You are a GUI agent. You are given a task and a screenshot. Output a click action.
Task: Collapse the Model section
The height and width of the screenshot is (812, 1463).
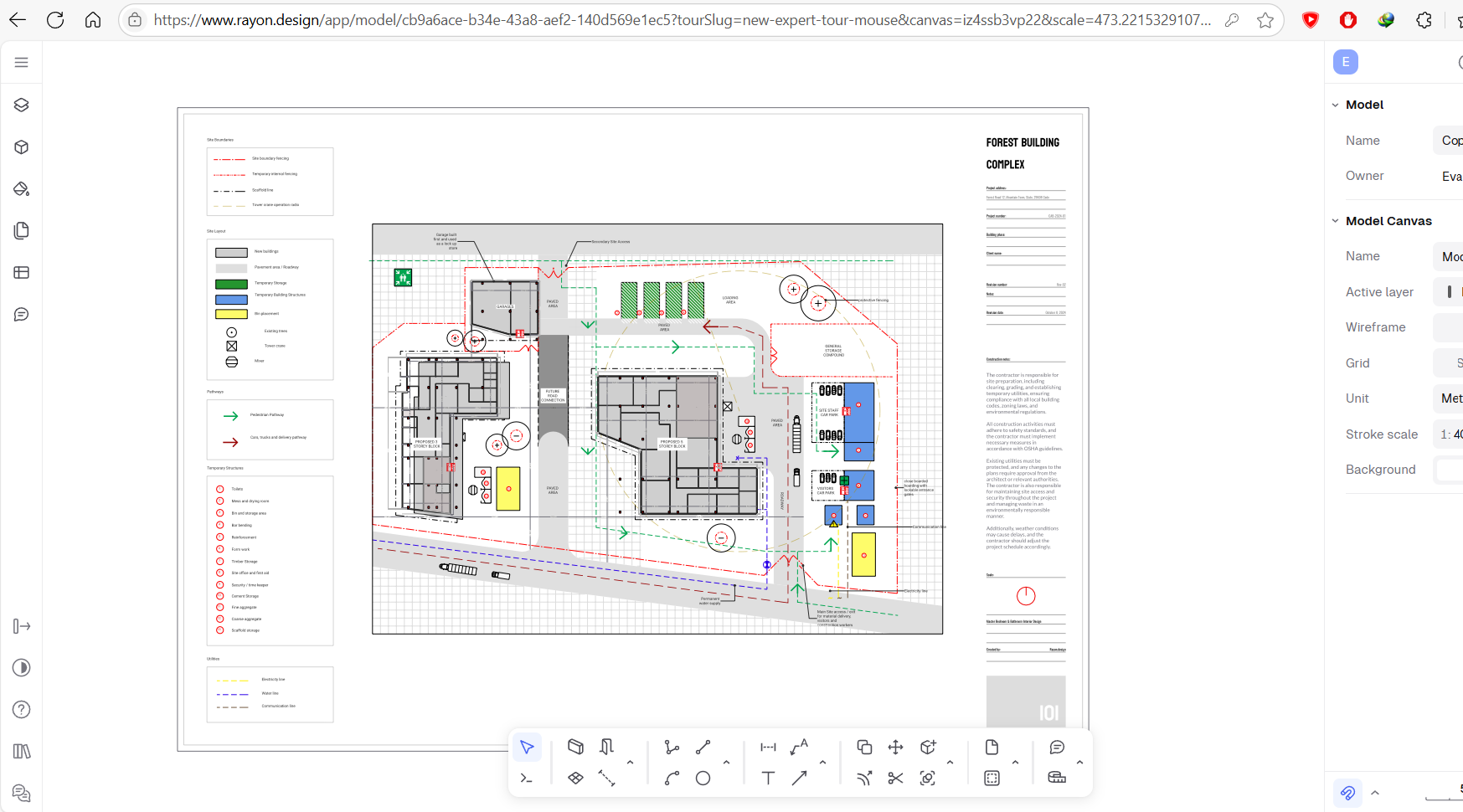1336,105
